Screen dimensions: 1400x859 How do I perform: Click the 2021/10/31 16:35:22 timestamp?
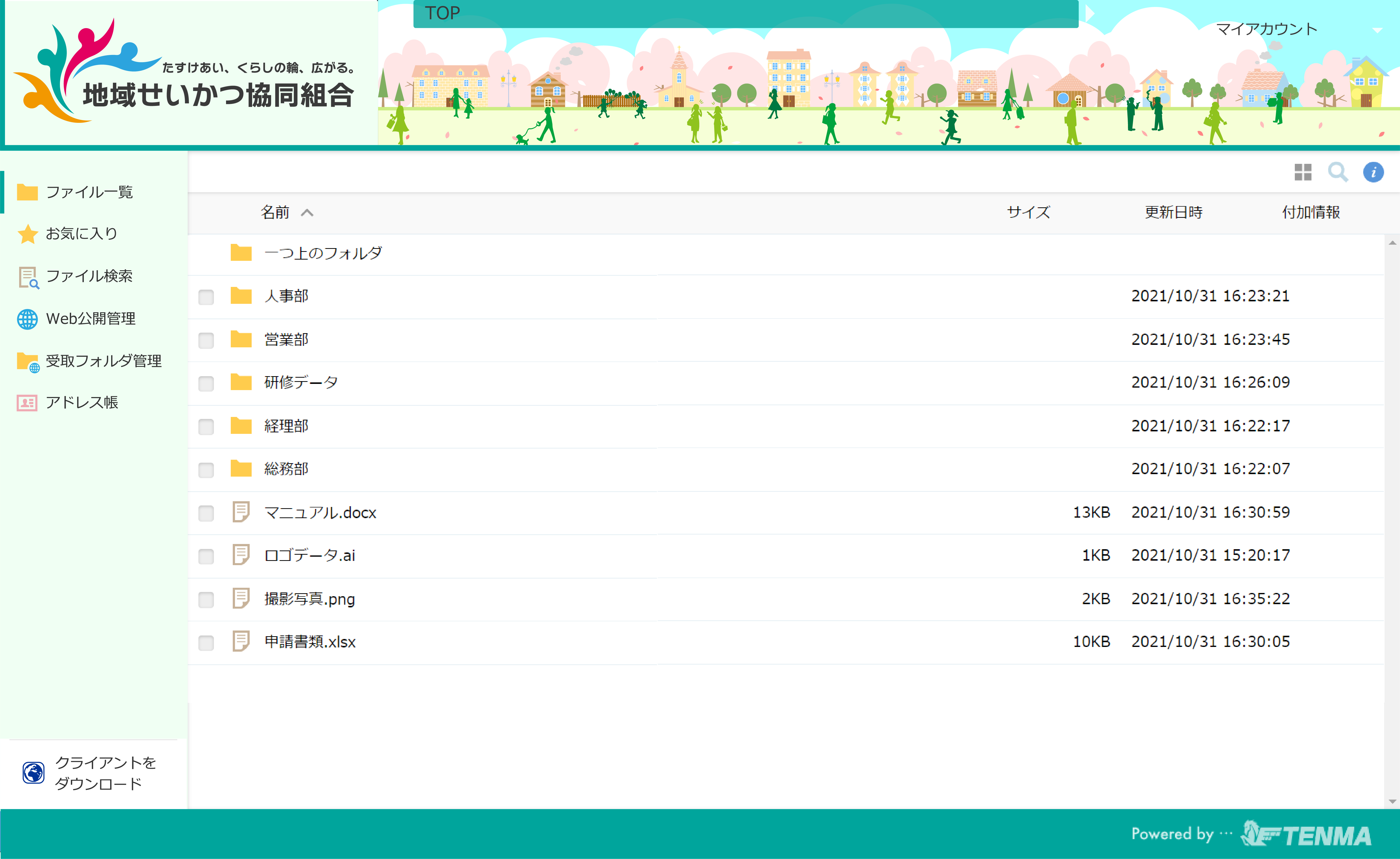click(x=1210, y=599)
